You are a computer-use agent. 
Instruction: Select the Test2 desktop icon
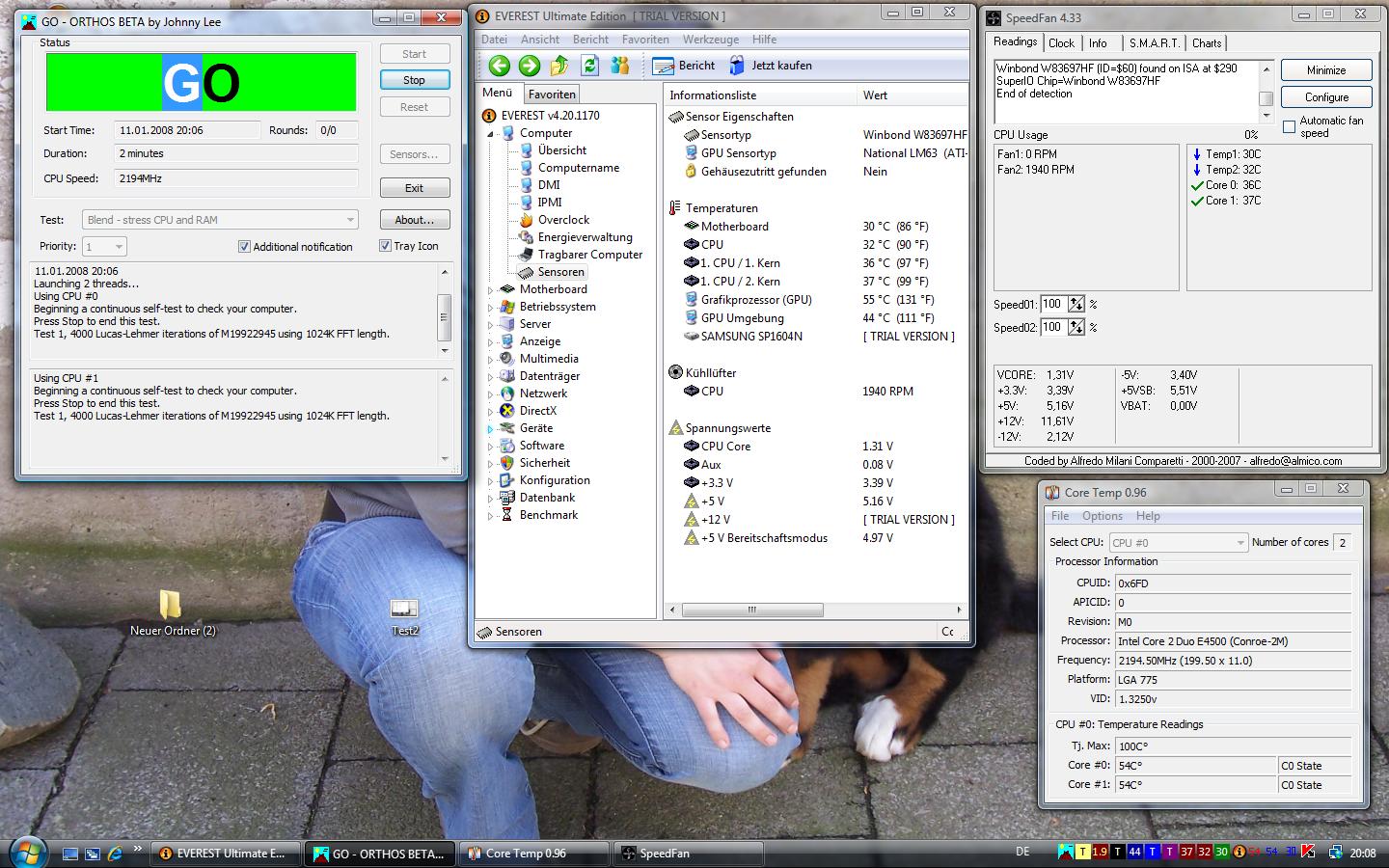pos(404,616)
